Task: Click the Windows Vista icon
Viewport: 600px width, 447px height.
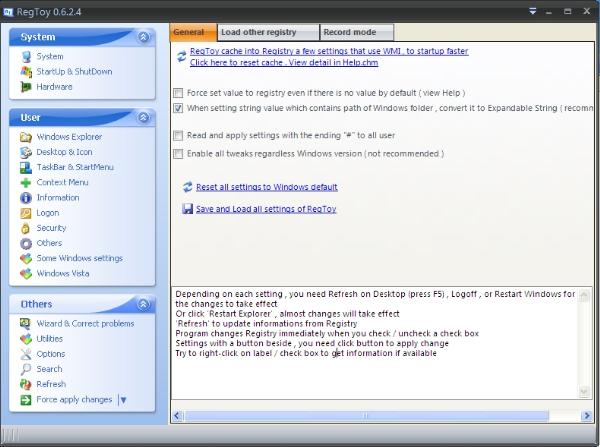Action: tap(26, 274)
